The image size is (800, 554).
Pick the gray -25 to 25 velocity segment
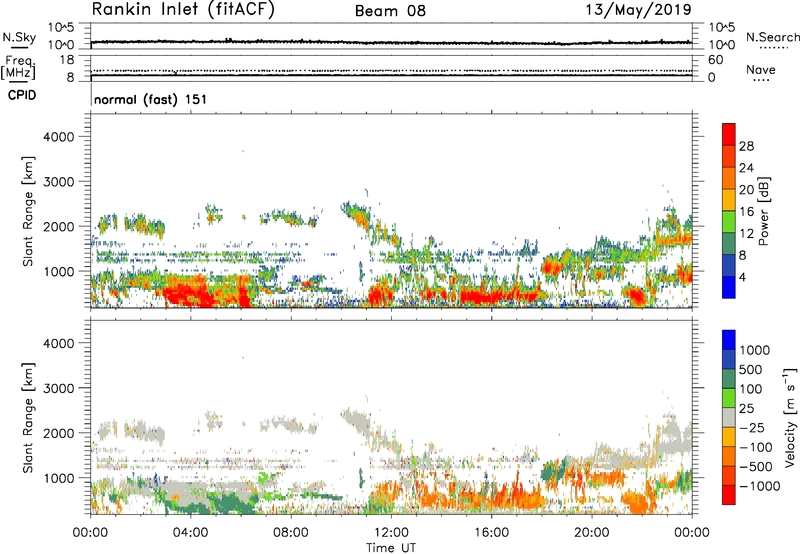[729, 418]
